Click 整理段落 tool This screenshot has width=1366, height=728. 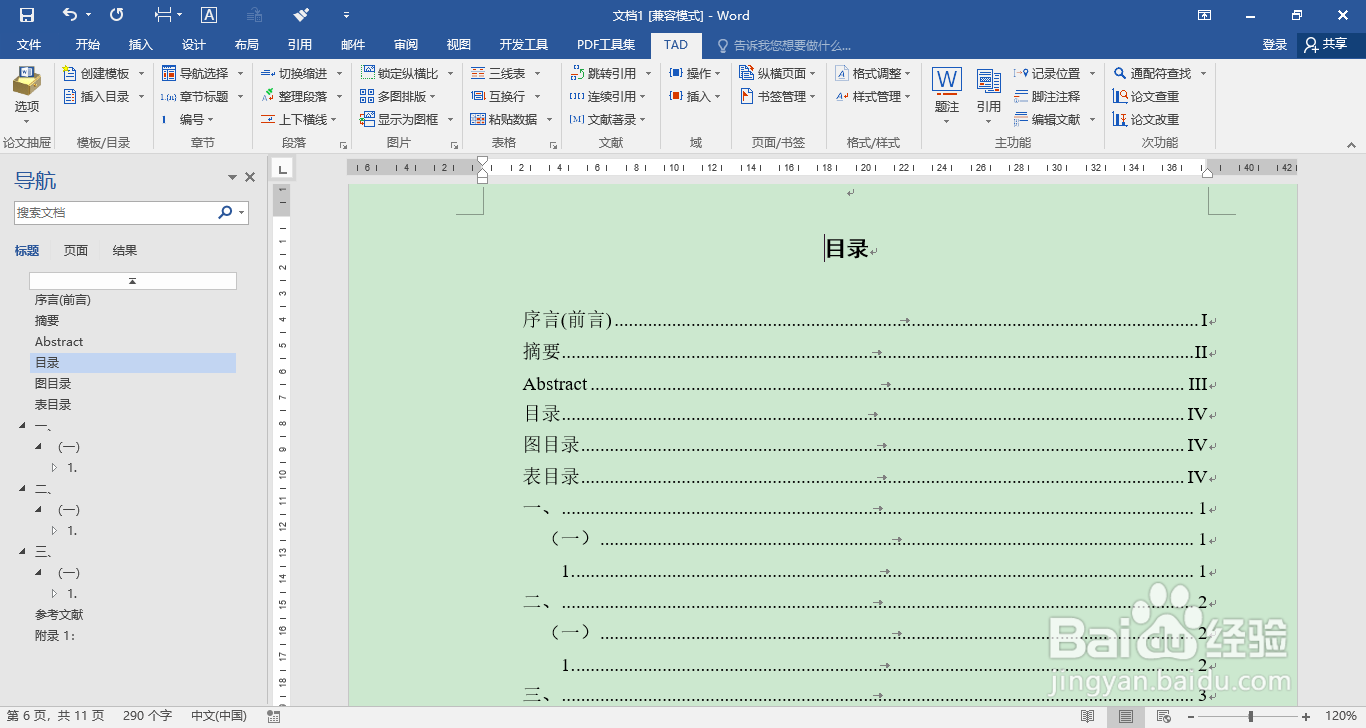(x=301, y=97)
